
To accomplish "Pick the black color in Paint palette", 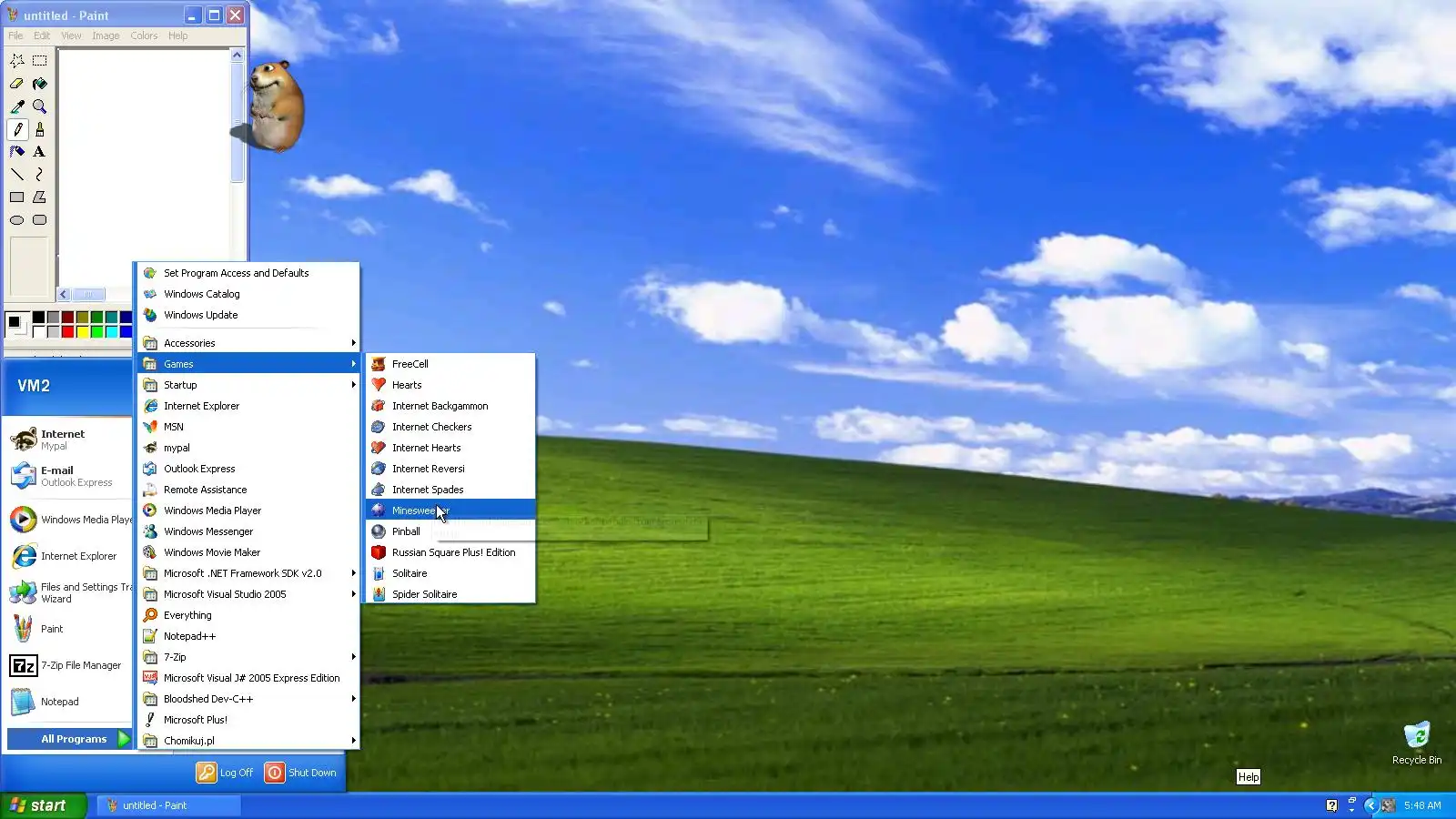I will [38, 318].
